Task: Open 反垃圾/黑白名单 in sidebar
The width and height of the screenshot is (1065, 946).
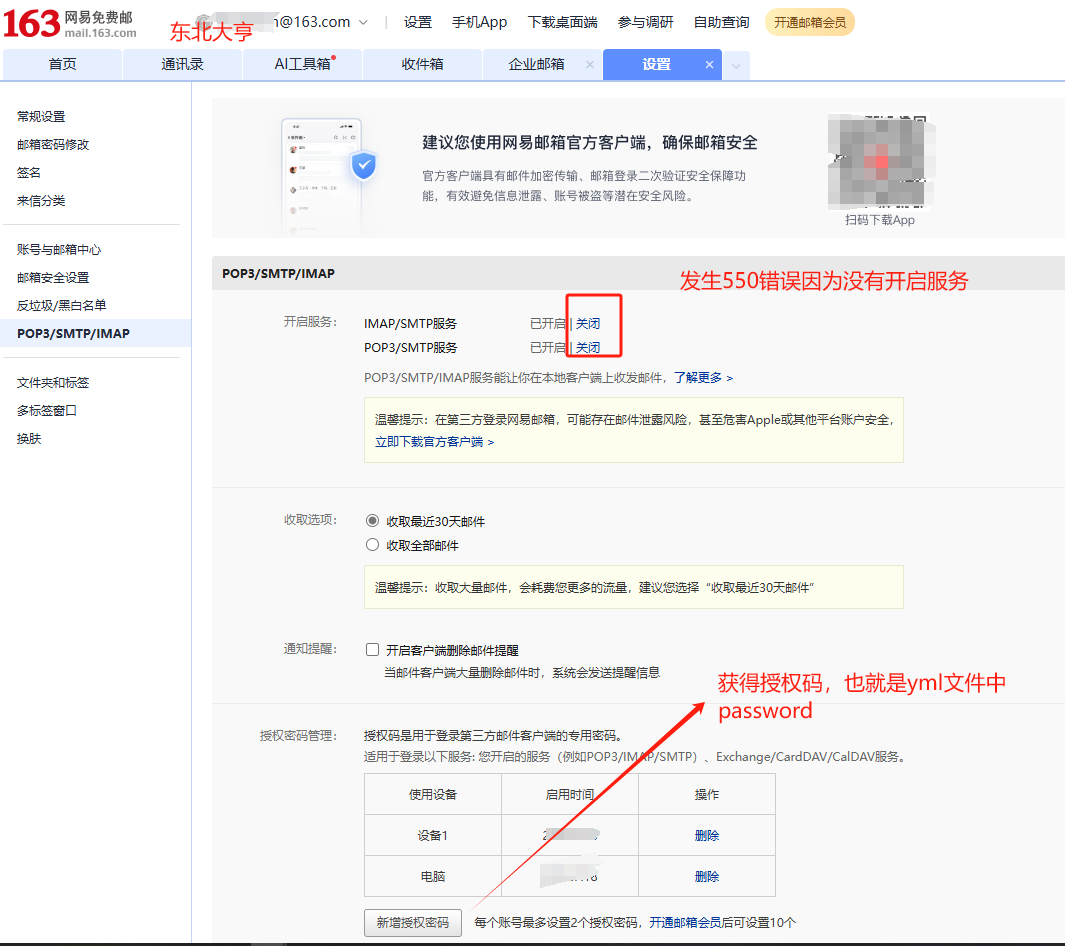Action: [62, 306]
